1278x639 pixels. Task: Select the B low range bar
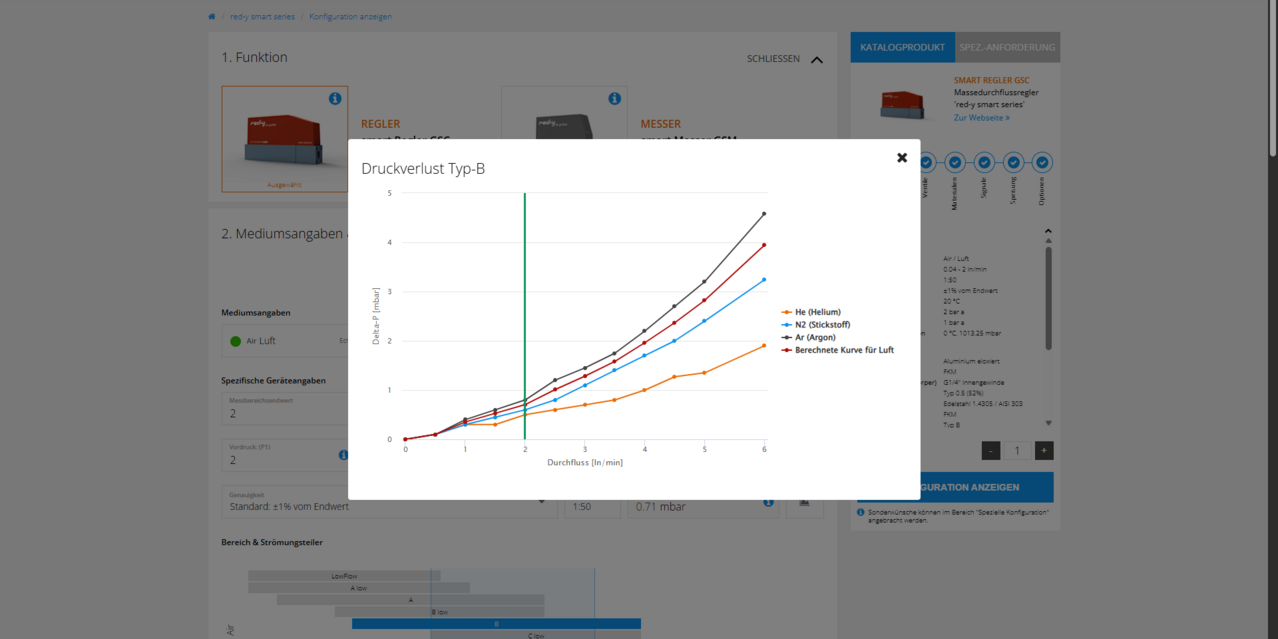[x=440, y=611]
